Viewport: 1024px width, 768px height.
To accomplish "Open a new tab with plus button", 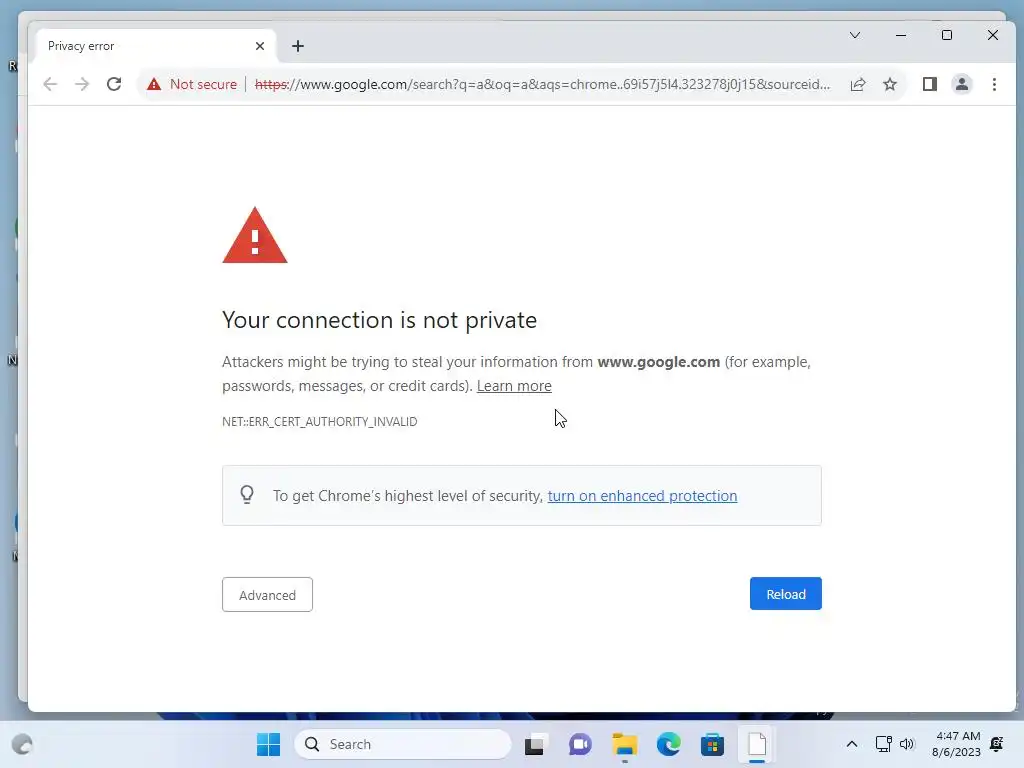I will (298, 46).
